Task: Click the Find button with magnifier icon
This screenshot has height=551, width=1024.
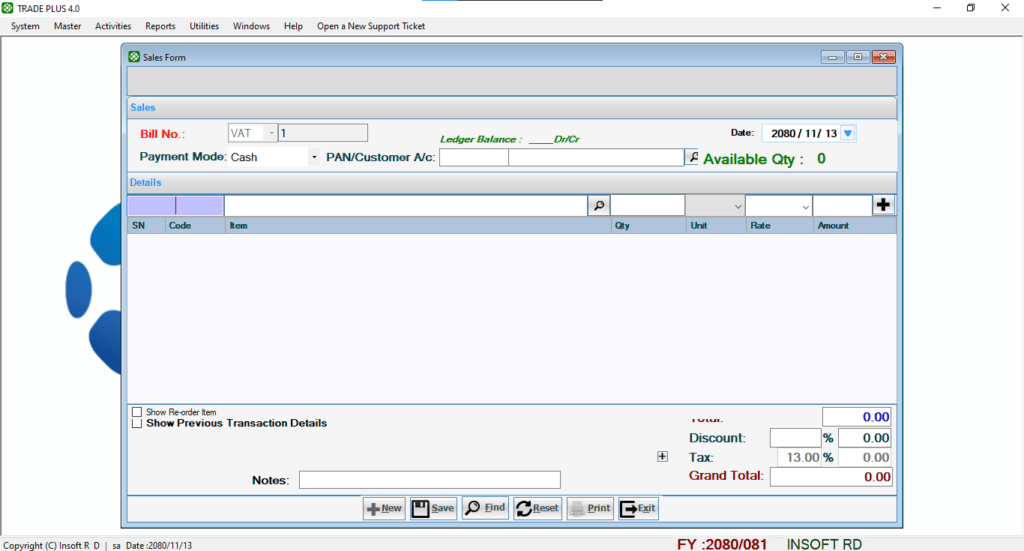Action: pos(485,508)
